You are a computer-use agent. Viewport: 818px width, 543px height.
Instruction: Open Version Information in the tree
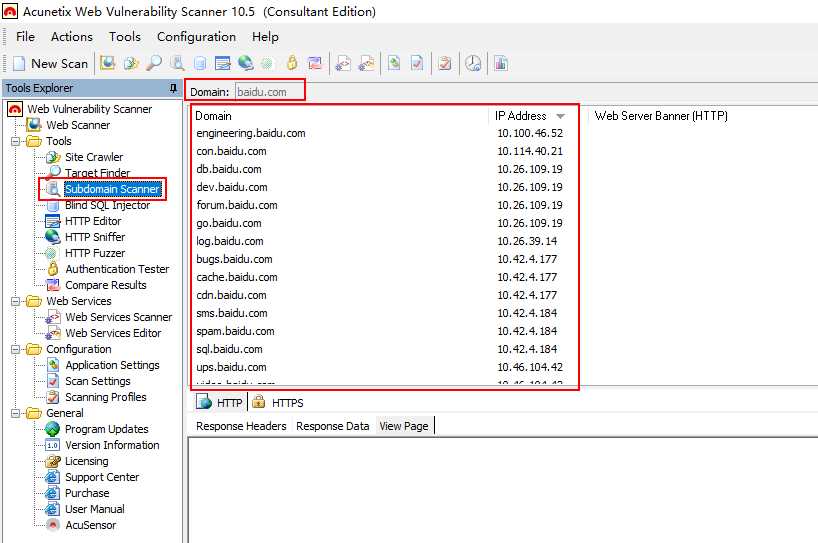[112, 445]
